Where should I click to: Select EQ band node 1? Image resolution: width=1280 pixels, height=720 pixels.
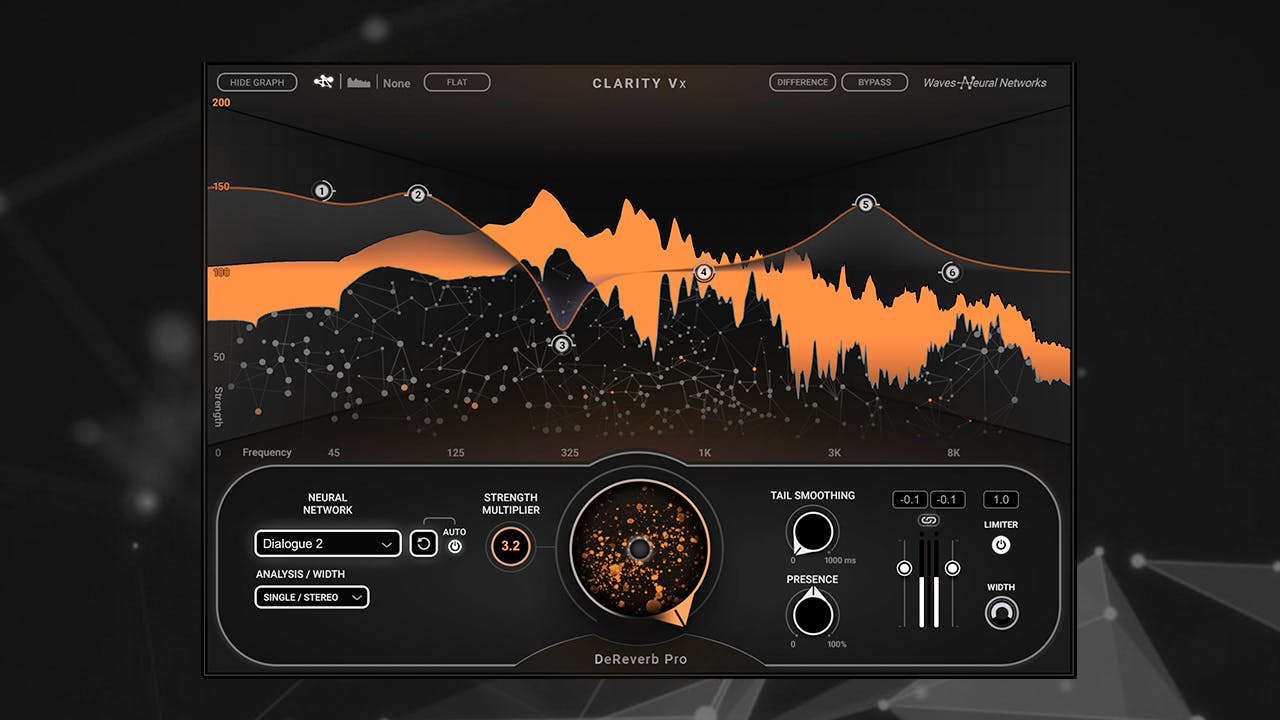pos(322,191)
